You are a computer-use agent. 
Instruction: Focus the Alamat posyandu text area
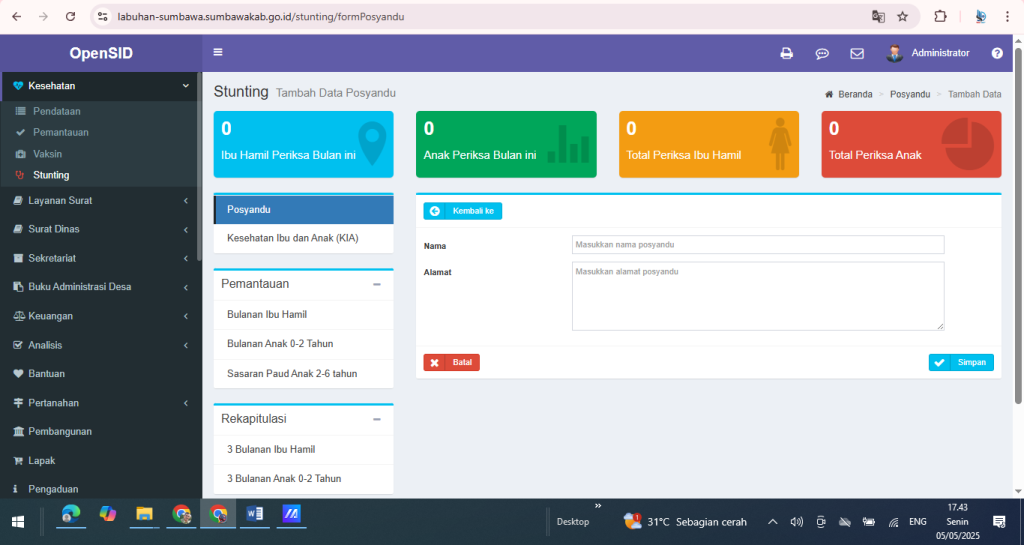(x=758, y=296)
